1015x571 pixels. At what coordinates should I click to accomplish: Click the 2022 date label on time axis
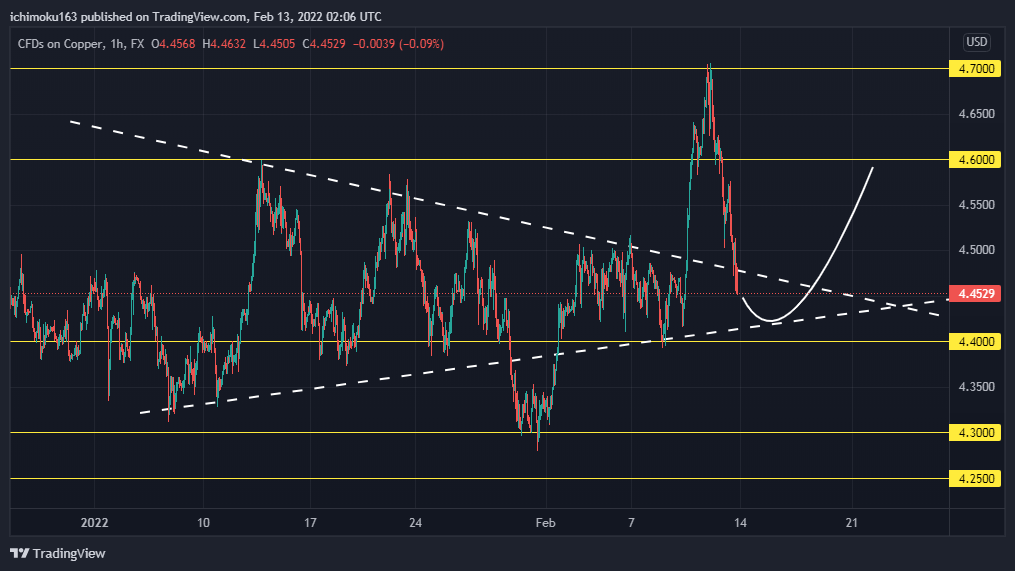coord(95,522)
